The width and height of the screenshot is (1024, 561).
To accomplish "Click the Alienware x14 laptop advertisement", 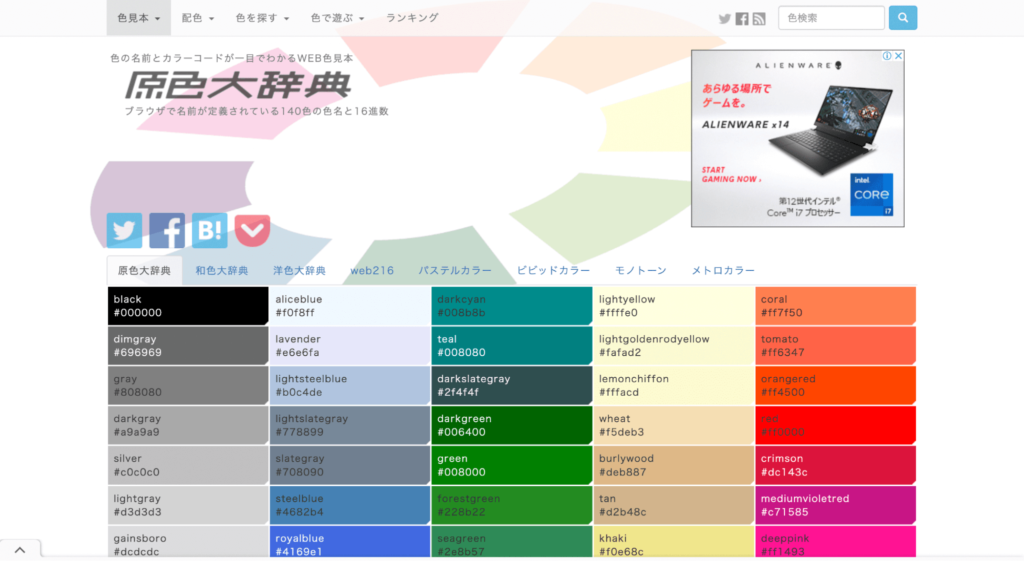I will (797, 138).
